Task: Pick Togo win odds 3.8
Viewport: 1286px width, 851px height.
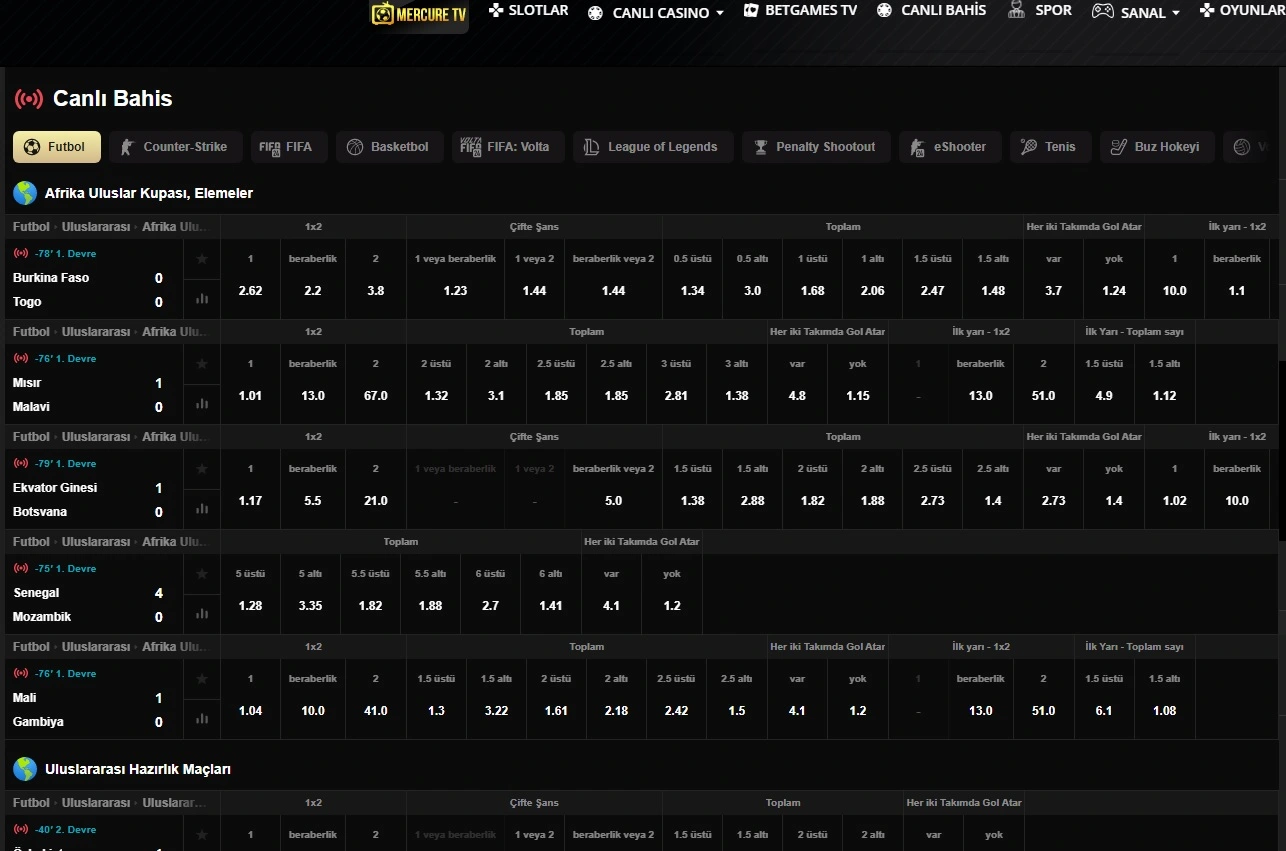Action: [376, 279]
